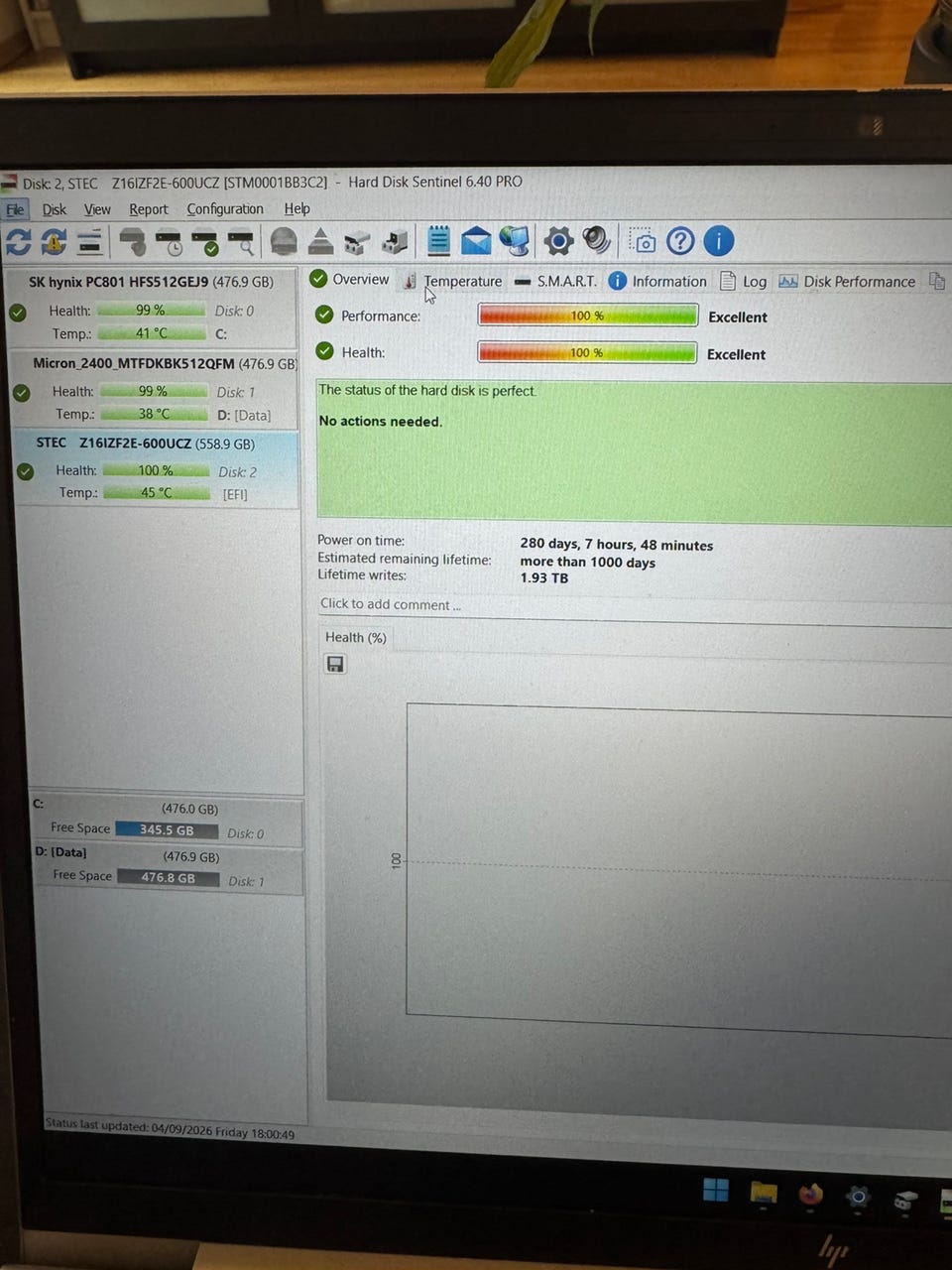Click the STEC 45 °C temperature bar
Viewport: 952px width, 1270px height.
click(x=157, y=492)
